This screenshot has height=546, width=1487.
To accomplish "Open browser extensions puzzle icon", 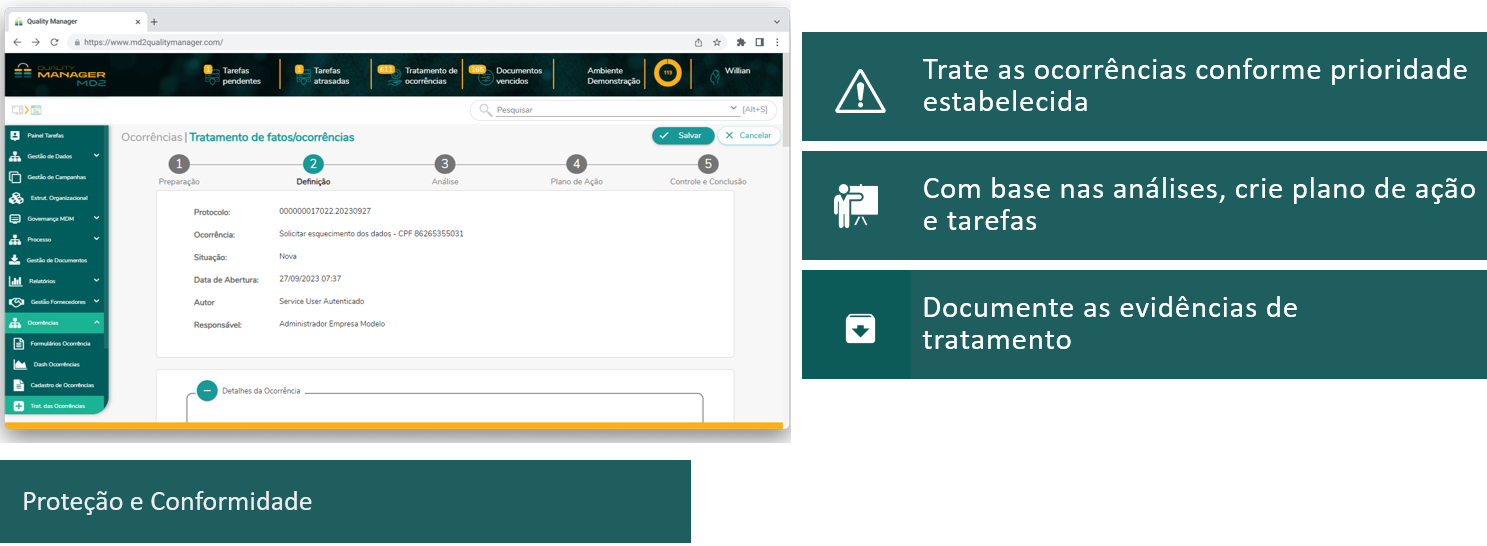I will pos(741,42).
